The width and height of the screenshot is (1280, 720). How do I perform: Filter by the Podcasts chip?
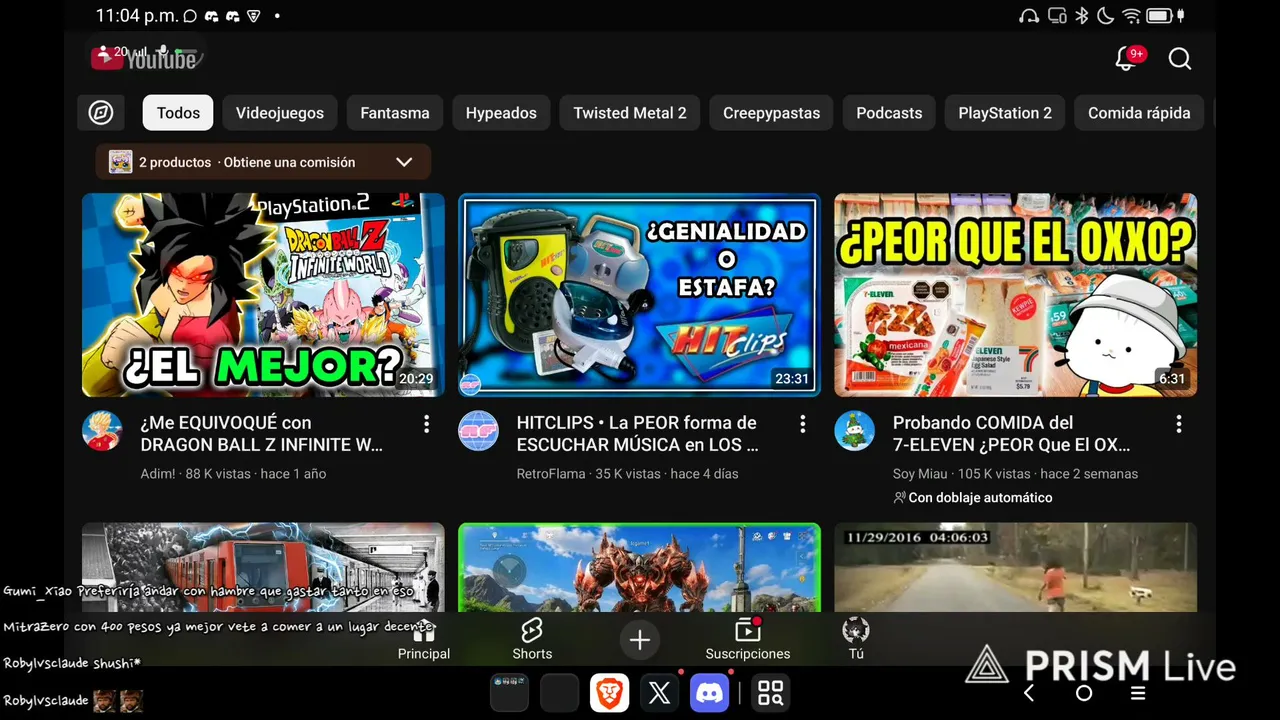[889, 113]
